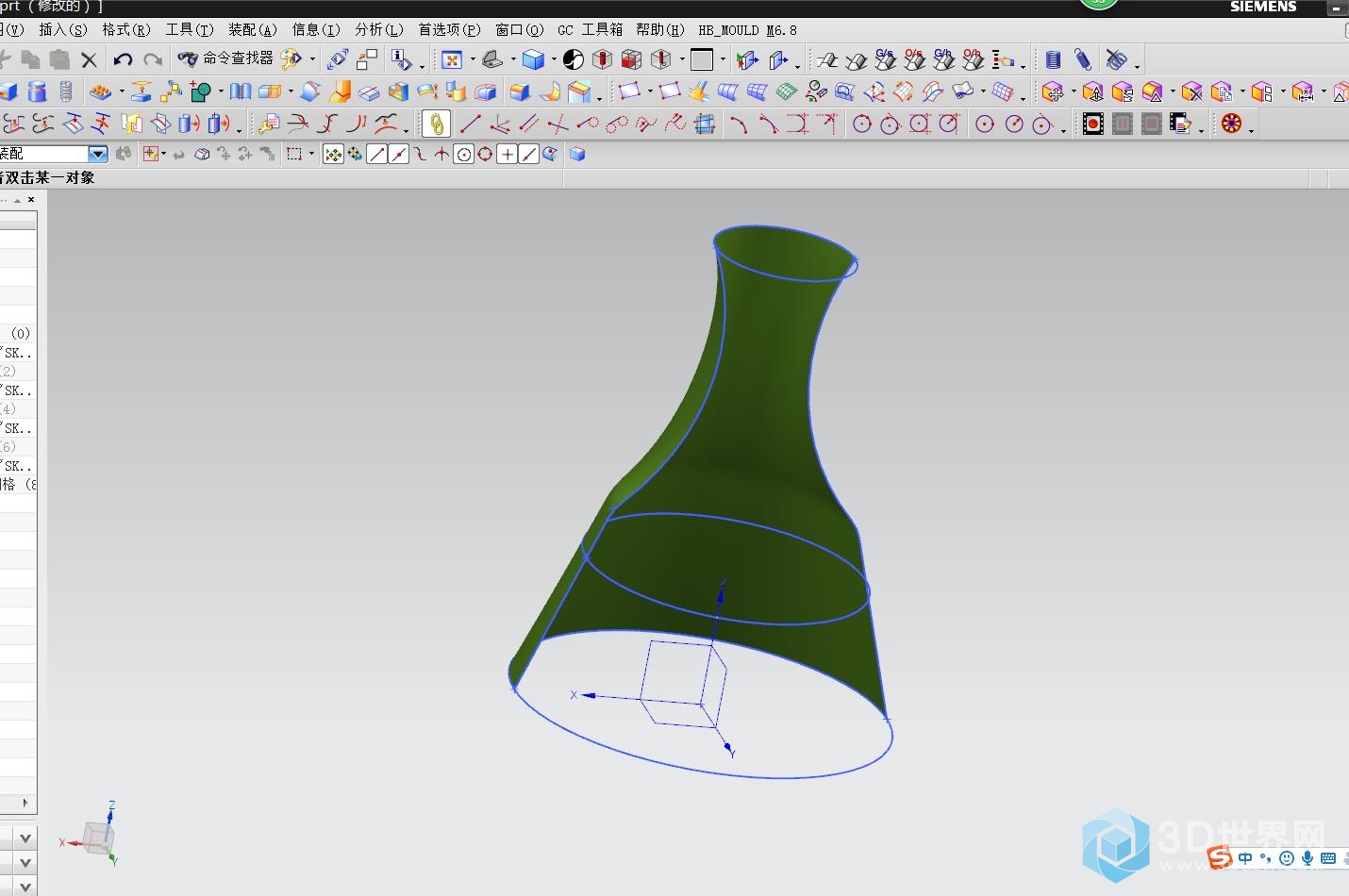This screenshot has height=896, width=1349.
Task: Open the 装配 selection filter dropdown
Action: (x=98, y=154)
